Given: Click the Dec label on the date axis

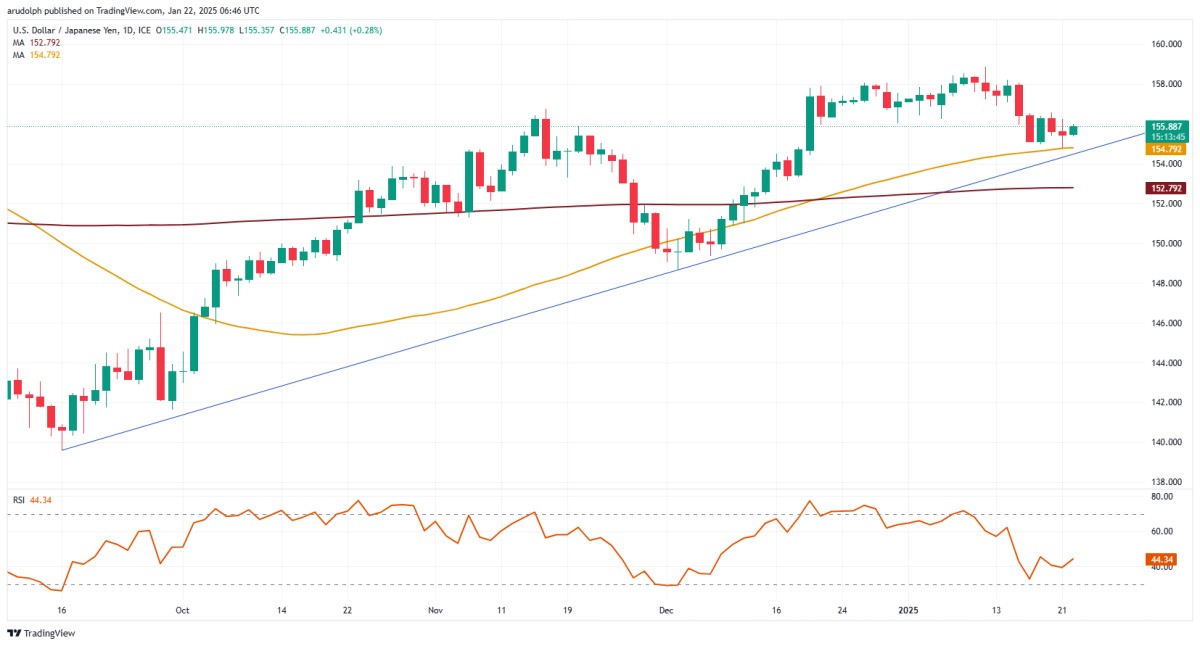Looking at the screenshot, I should (666, 608).
